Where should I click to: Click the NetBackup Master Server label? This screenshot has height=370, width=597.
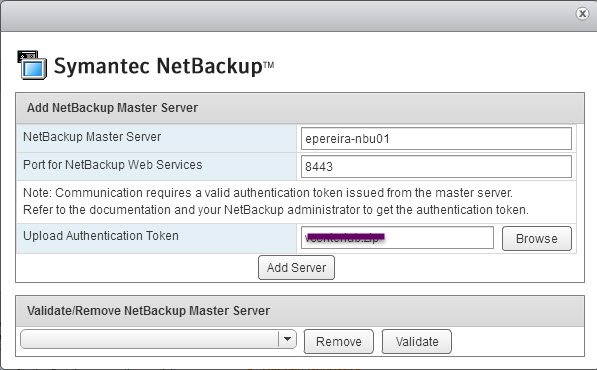[92, 137]
